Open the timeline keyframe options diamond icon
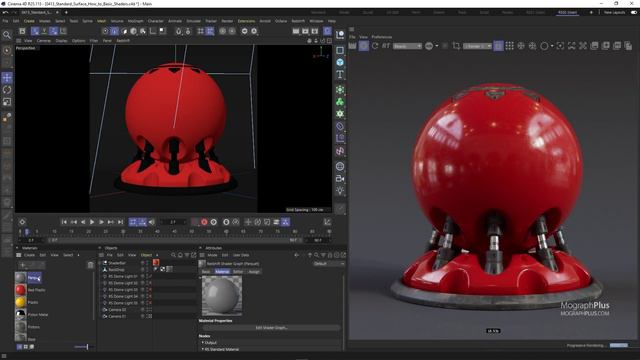This screenshot has width=640, height=360. pos(22,222)
